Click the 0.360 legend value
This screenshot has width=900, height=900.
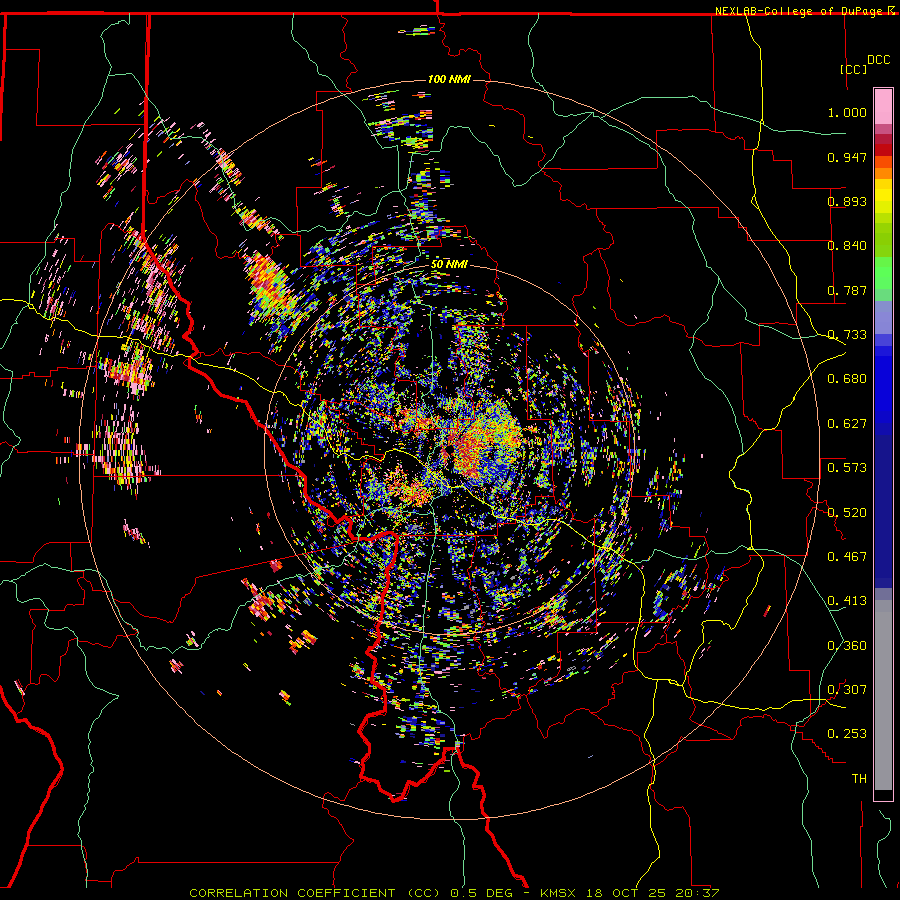847,646
